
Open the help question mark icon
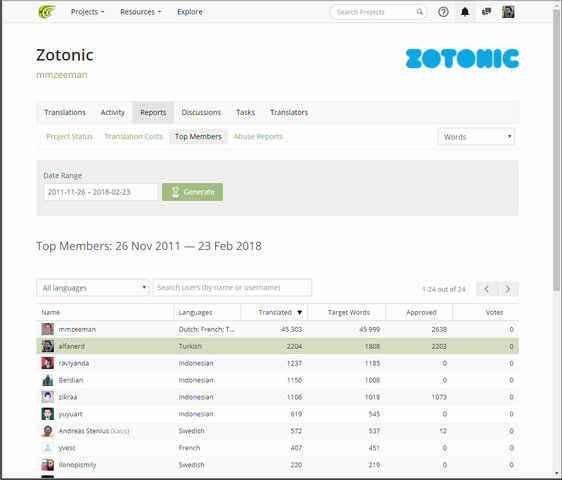click(443, 12)
